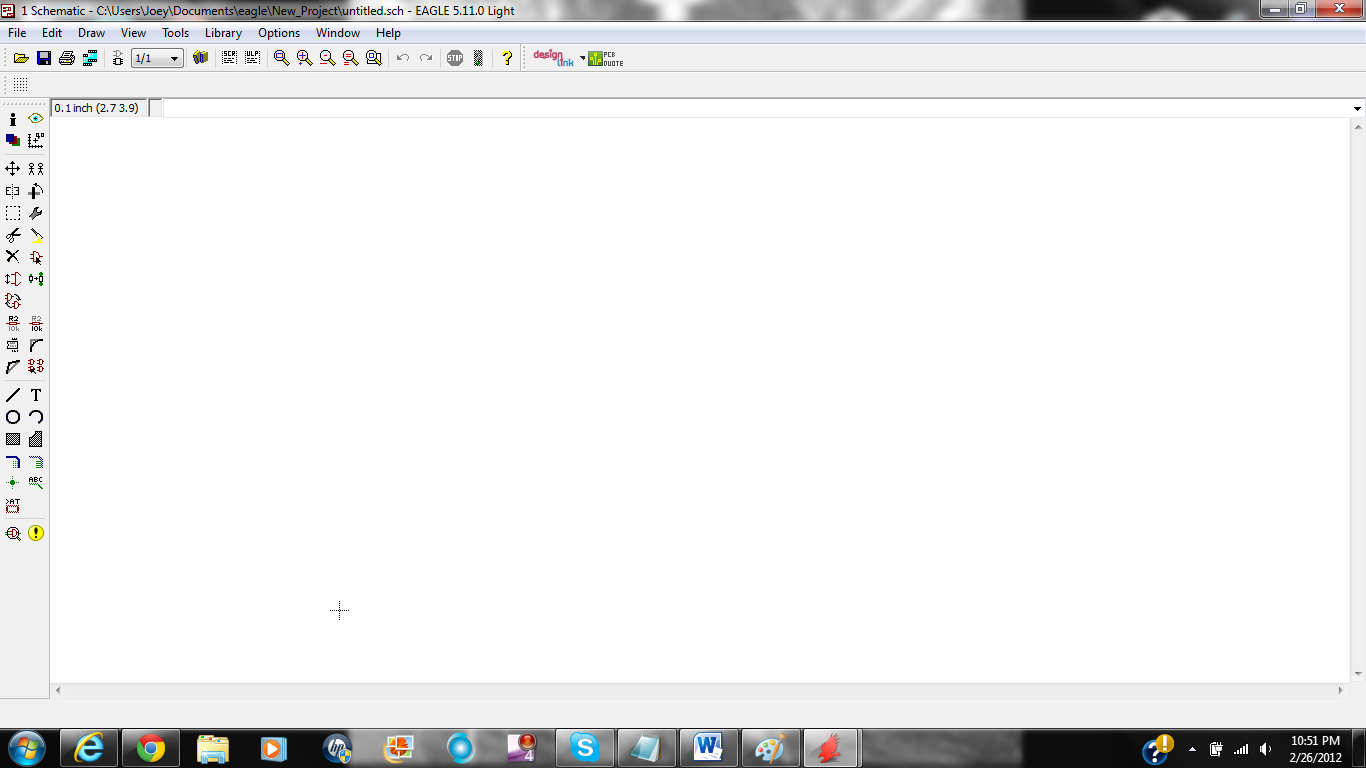
Task: Open help via the yellow question mark
Action: click(507, 58)
